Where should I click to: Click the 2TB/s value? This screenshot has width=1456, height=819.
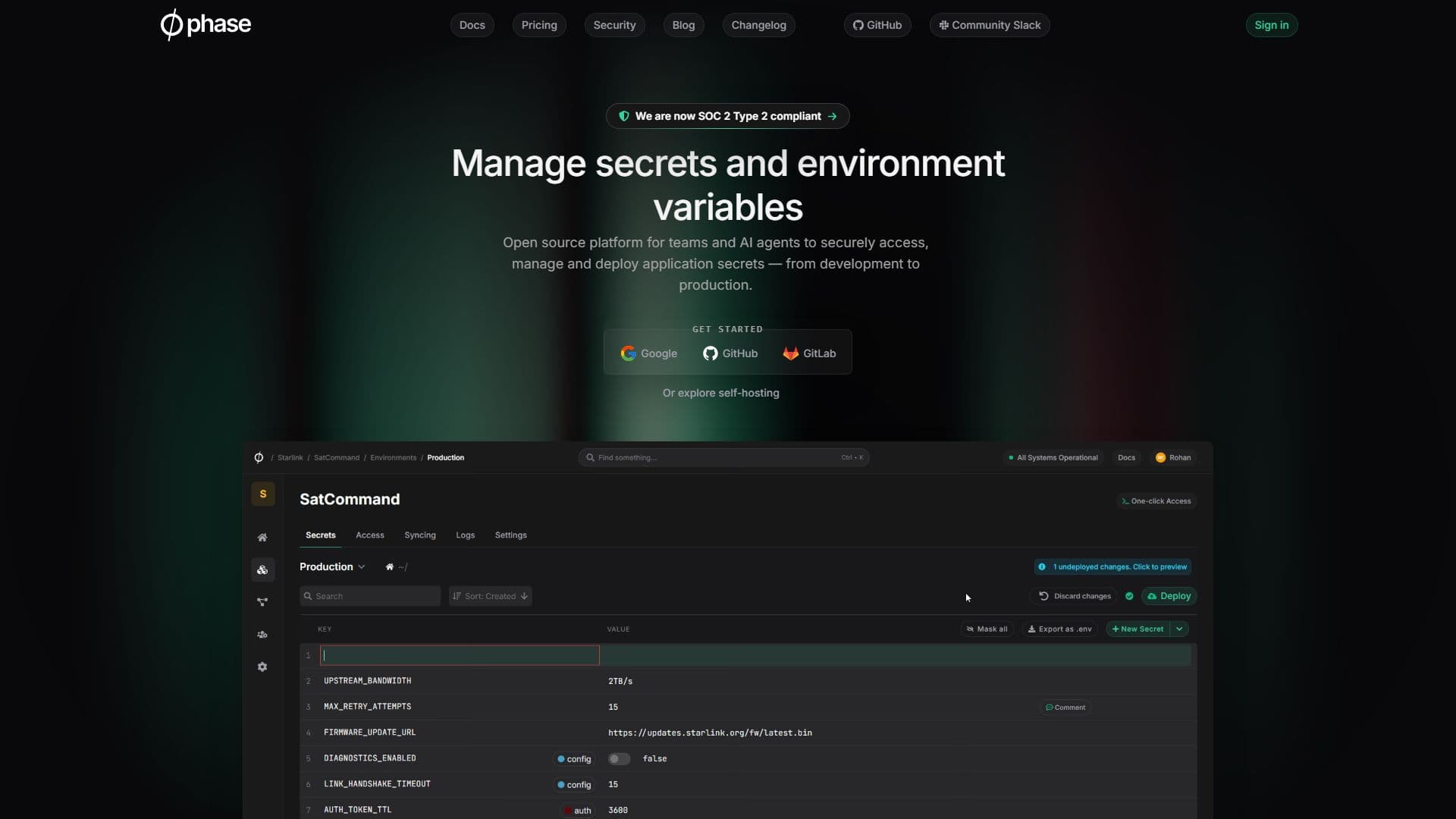click(x=620, y=681)
